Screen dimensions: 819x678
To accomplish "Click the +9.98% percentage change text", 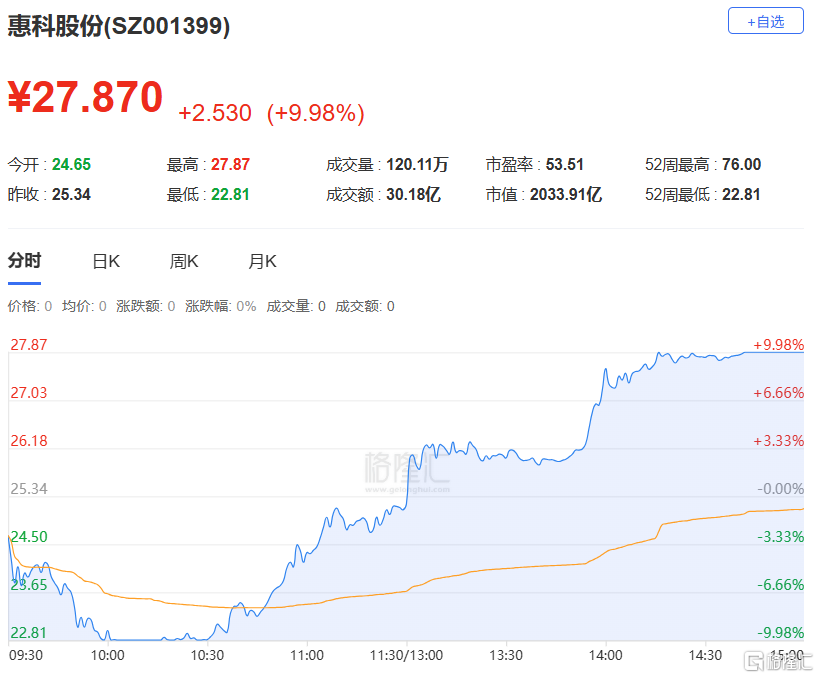I will [x=315, y=113].
